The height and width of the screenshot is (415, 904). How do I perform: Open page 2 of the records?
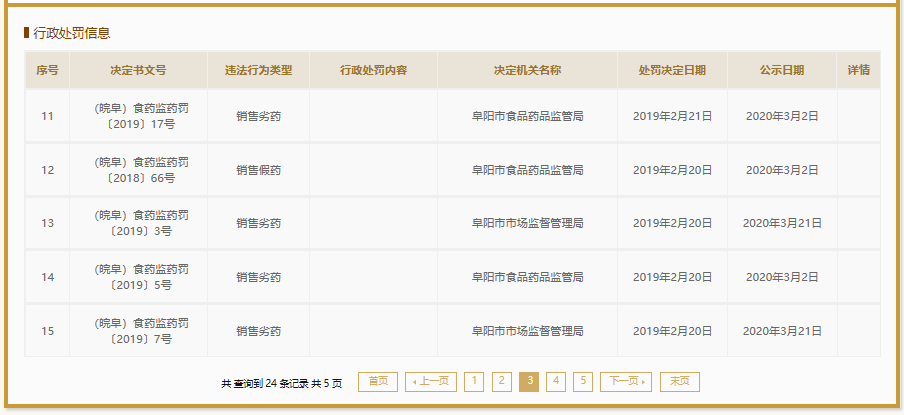[x=502, y=381]
